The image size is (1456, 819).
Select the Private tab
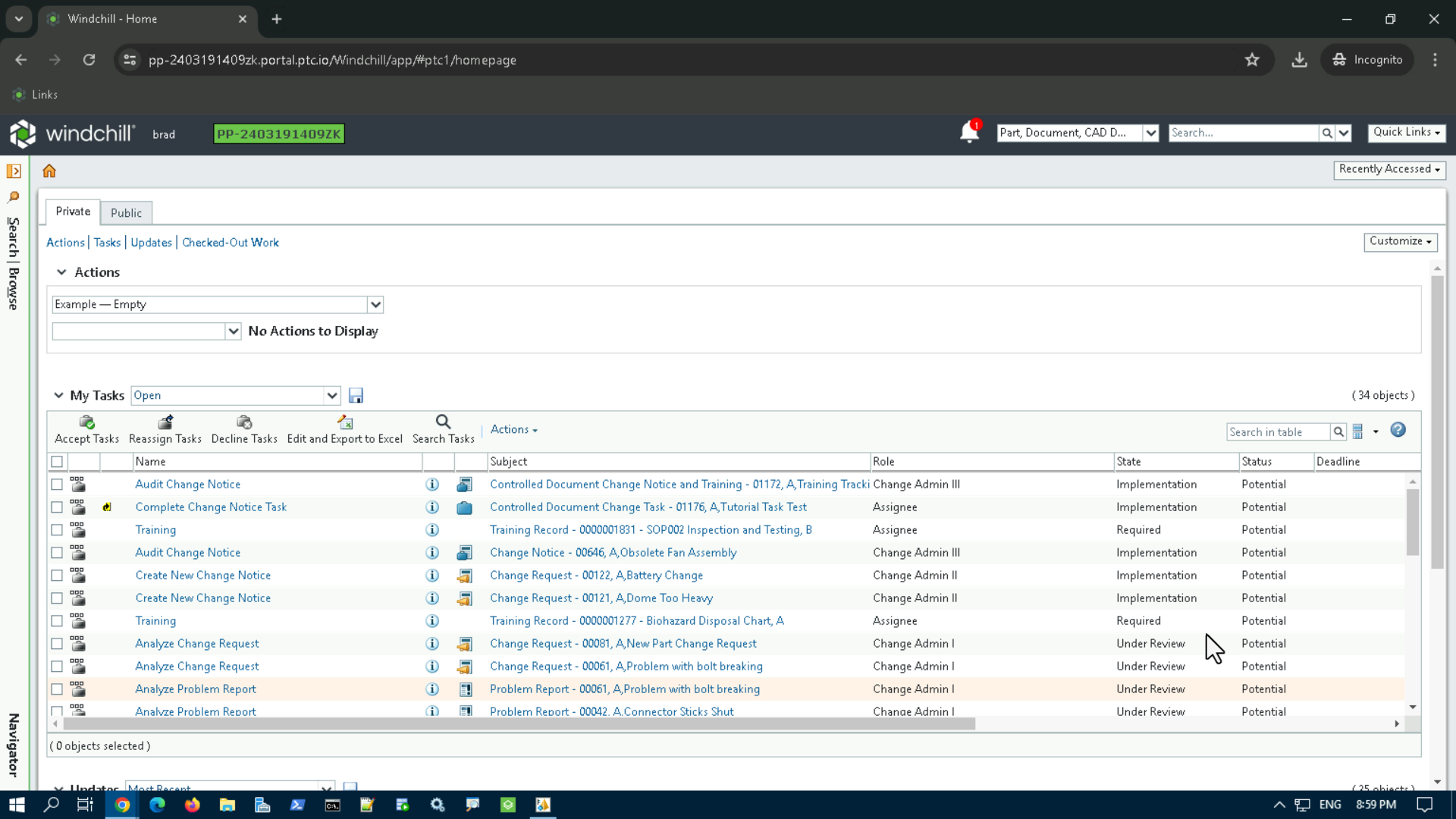click(x=73, y=212)
